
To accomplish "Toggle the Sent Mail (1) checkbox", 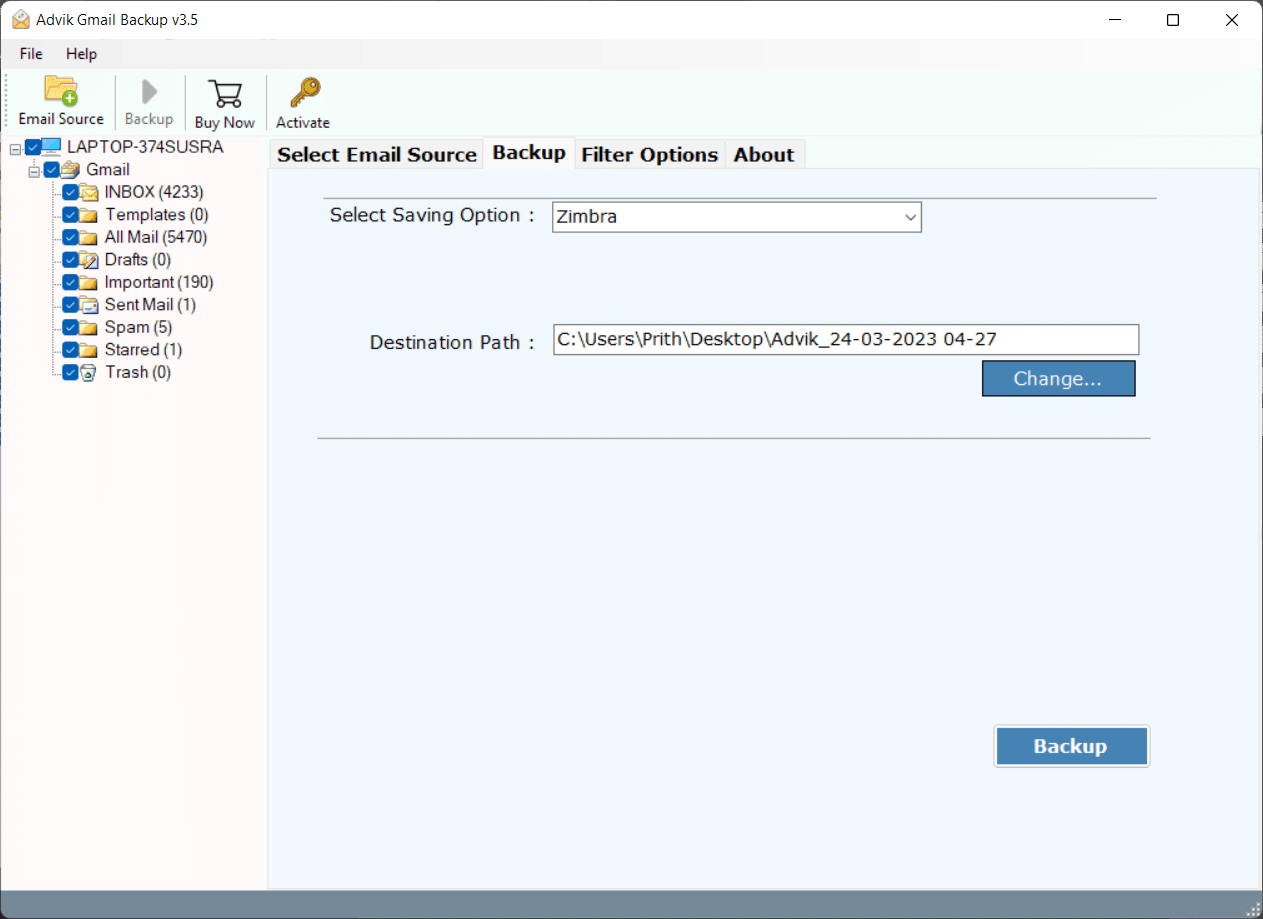I will (x=70, y=305).
